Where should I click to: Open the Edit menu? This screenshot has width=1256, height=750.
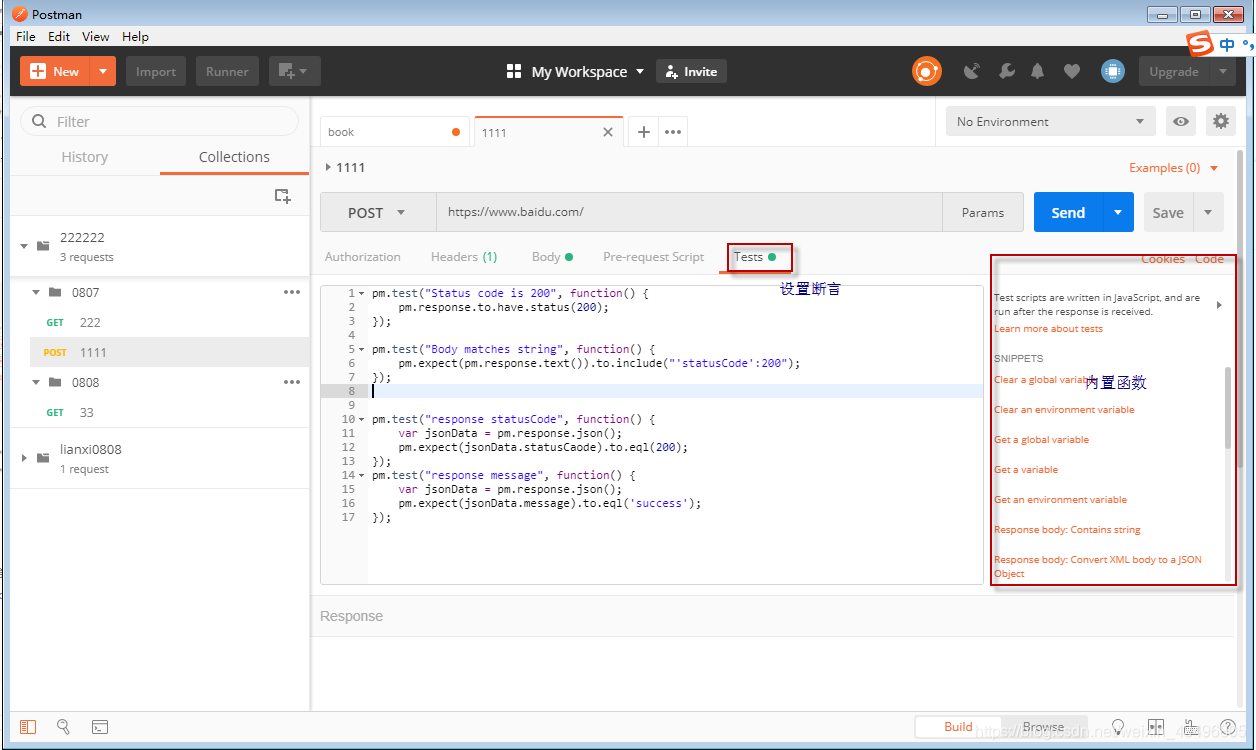tap(59, 36)
